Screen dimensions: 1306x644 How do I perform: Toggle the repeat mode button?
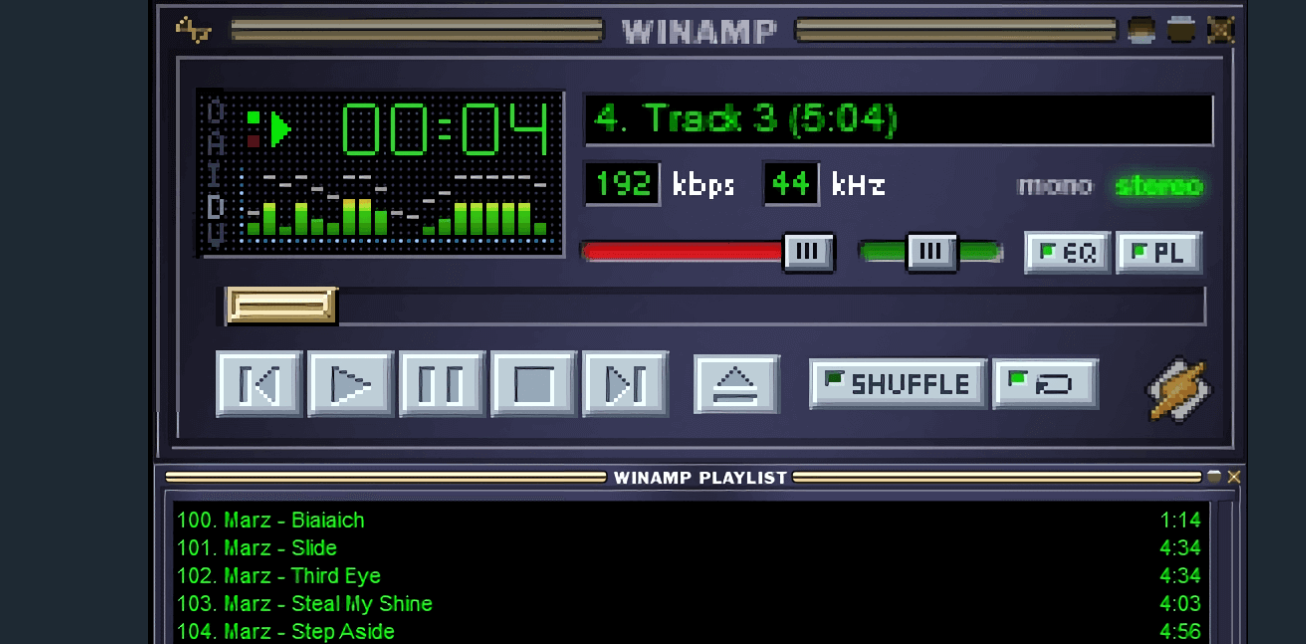point(1045,384)
